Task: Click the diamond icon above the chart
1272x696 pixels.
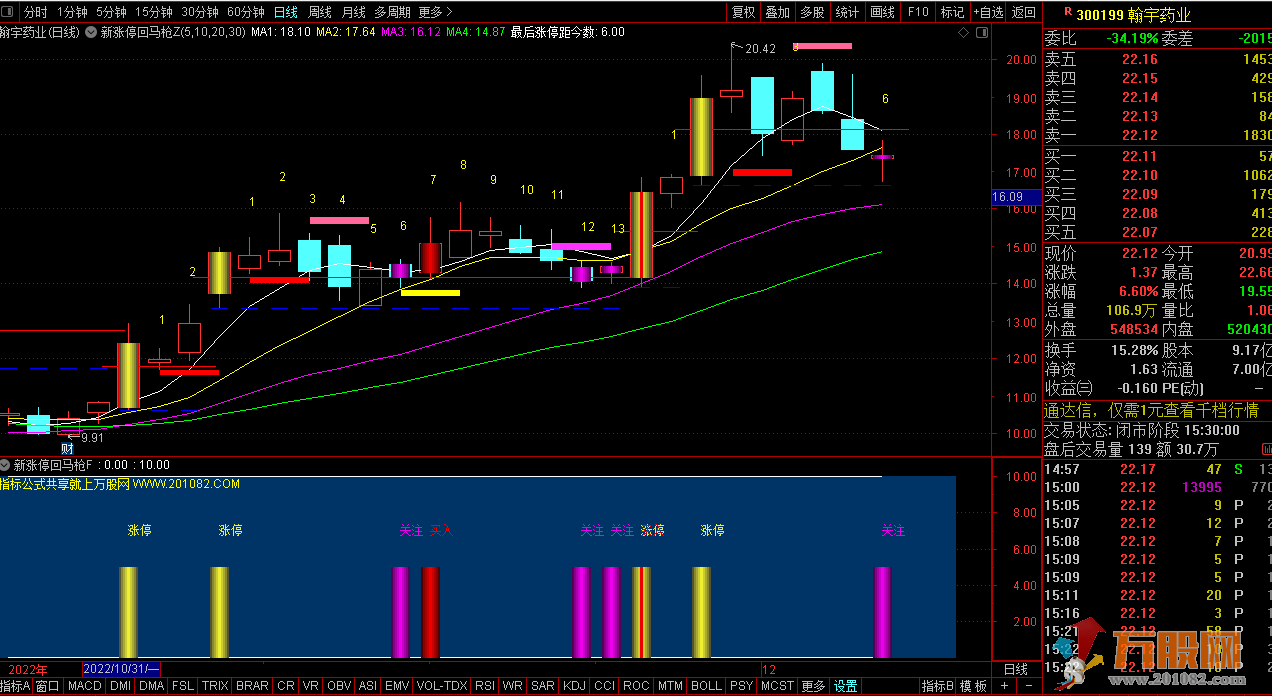Action: (963, 32)
